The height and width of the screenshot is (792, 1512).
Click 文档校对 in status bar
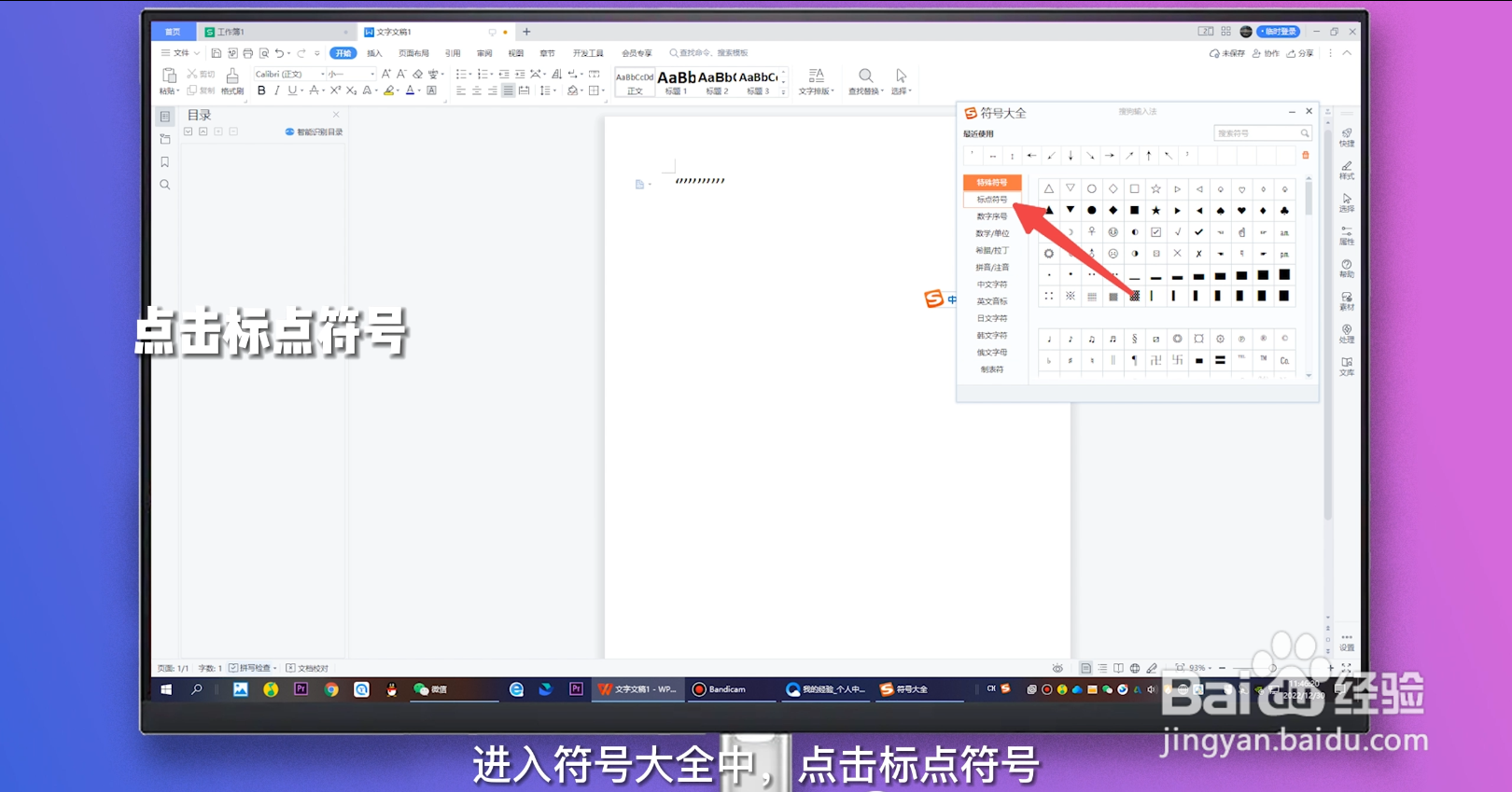(x=307, y=668)
